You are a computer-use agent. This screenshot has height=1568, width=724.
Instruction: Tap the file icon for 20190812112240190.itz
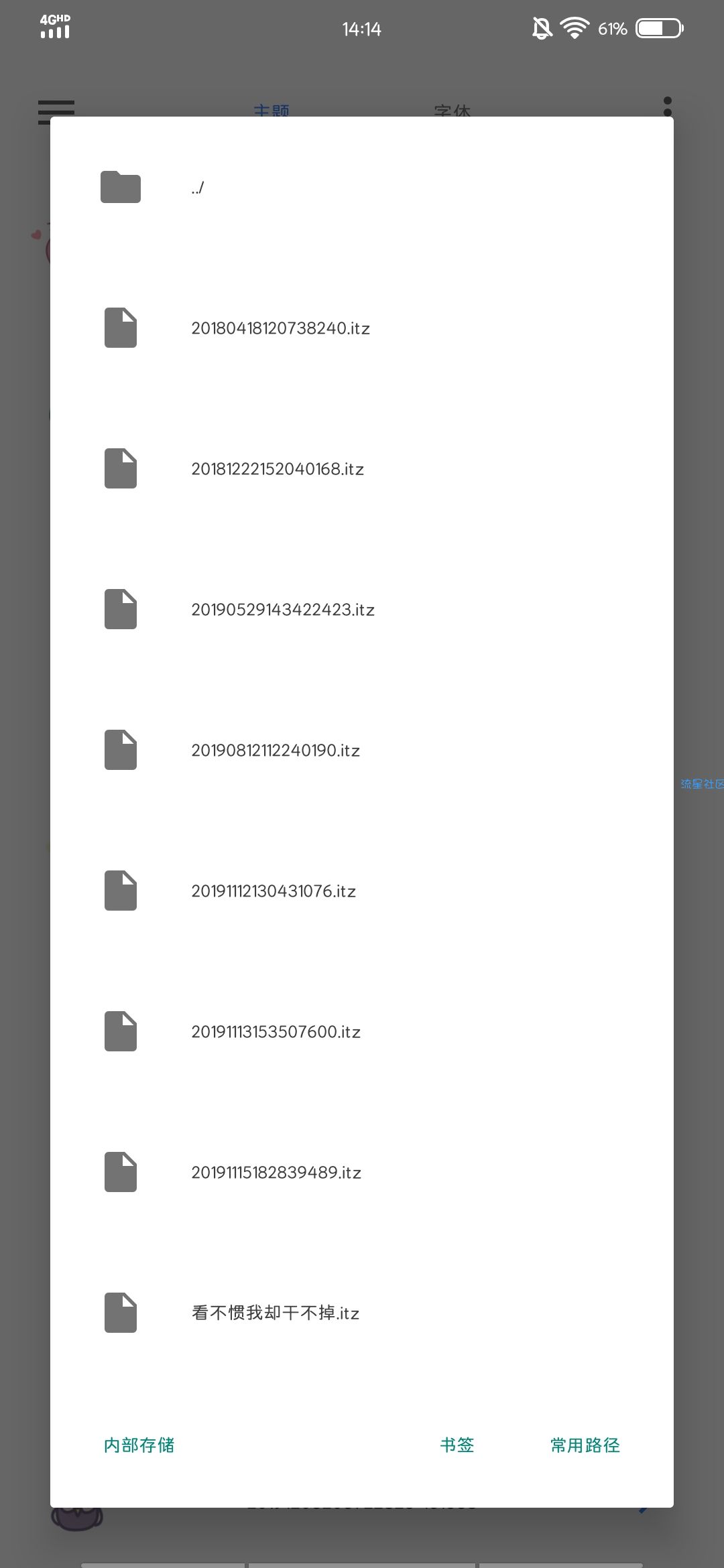121,750
